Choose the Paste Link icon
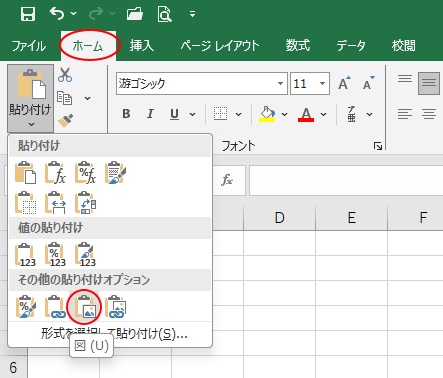This screenshot has height=378, width=443. click(55, 307)
